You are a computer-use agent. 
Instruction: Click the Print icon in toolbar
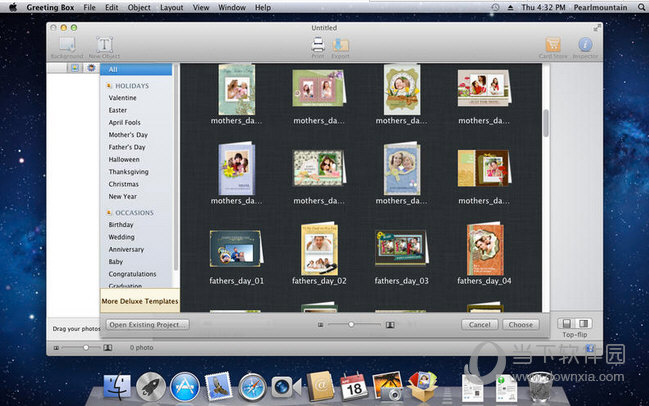(x=317, y=45)
